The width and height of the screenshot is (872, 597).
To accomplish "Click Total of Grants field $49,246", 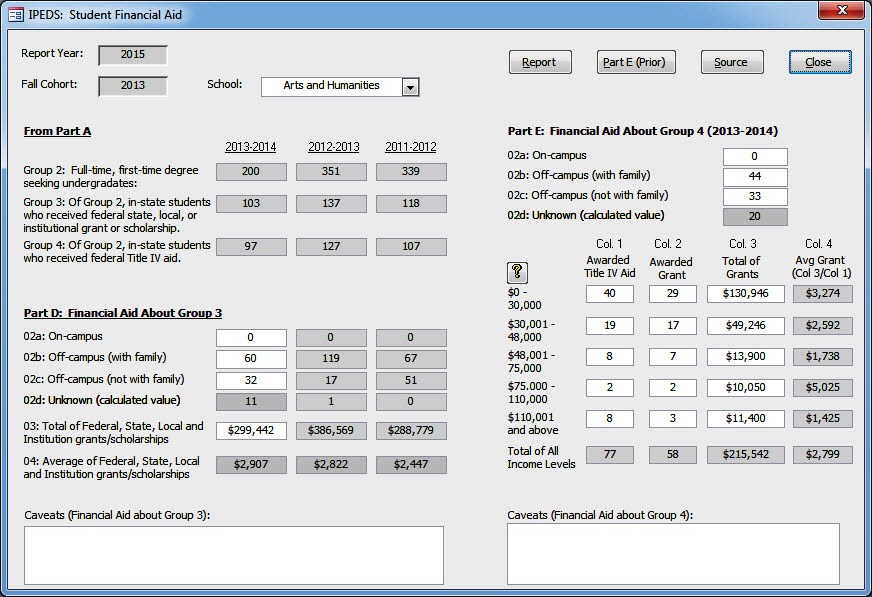I will [x=746, y=326].
